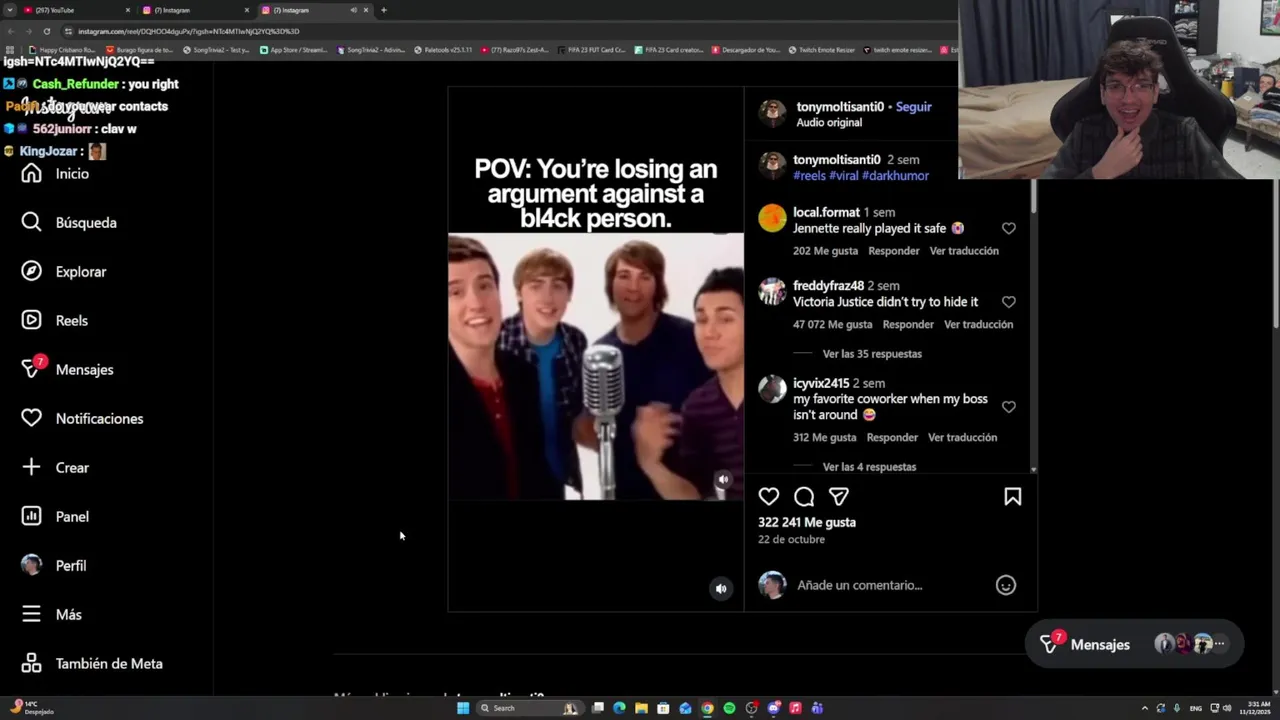Image resolution: width=1280 pixels, height=720 pixels.
Task: Click local.format username
Action: tap(826, 213)
